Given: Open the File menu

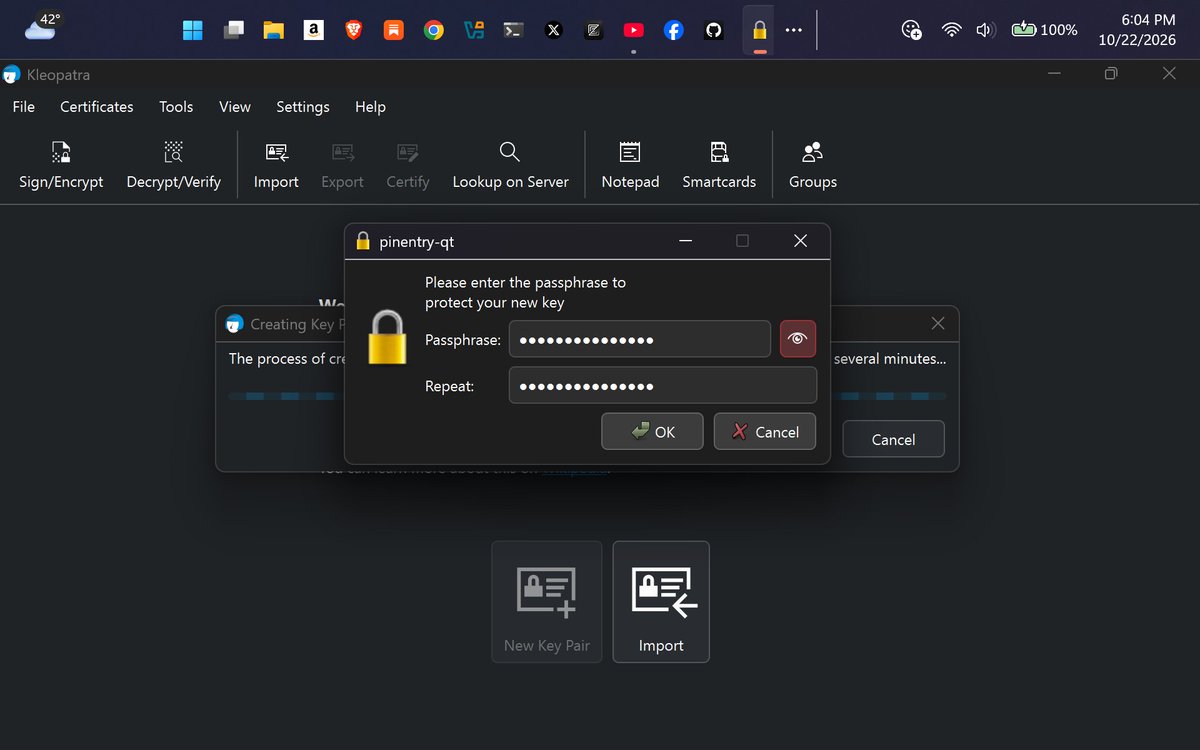Looking at the screenshot, I should tap(23, 107).
